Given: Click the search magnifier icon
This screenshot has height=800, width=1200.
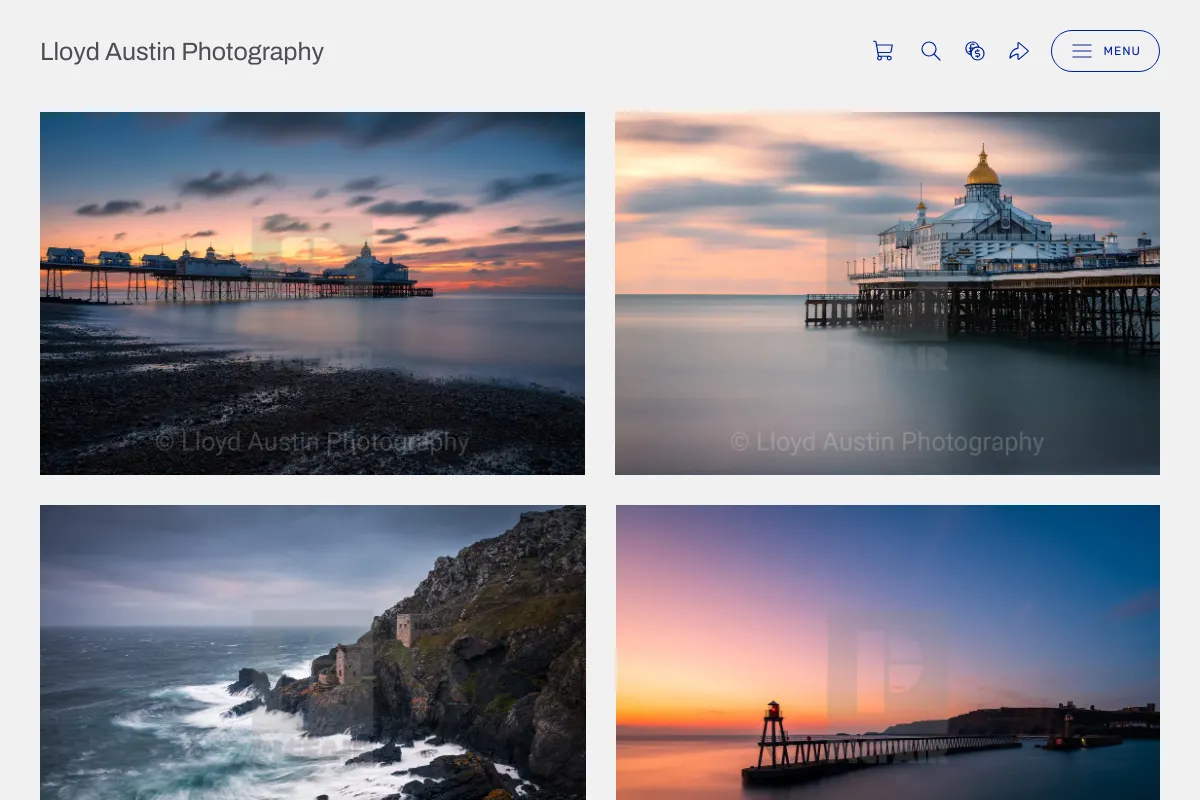Looking at the screenshot, I should click(931, 51).
